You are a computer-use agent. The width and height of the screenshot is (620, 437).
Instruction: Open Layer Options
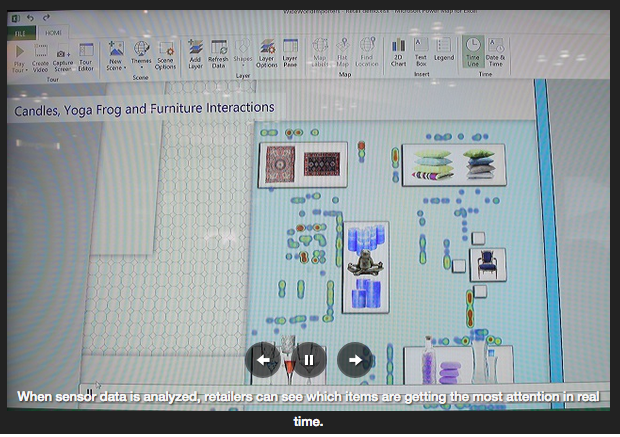click(267, 53)
